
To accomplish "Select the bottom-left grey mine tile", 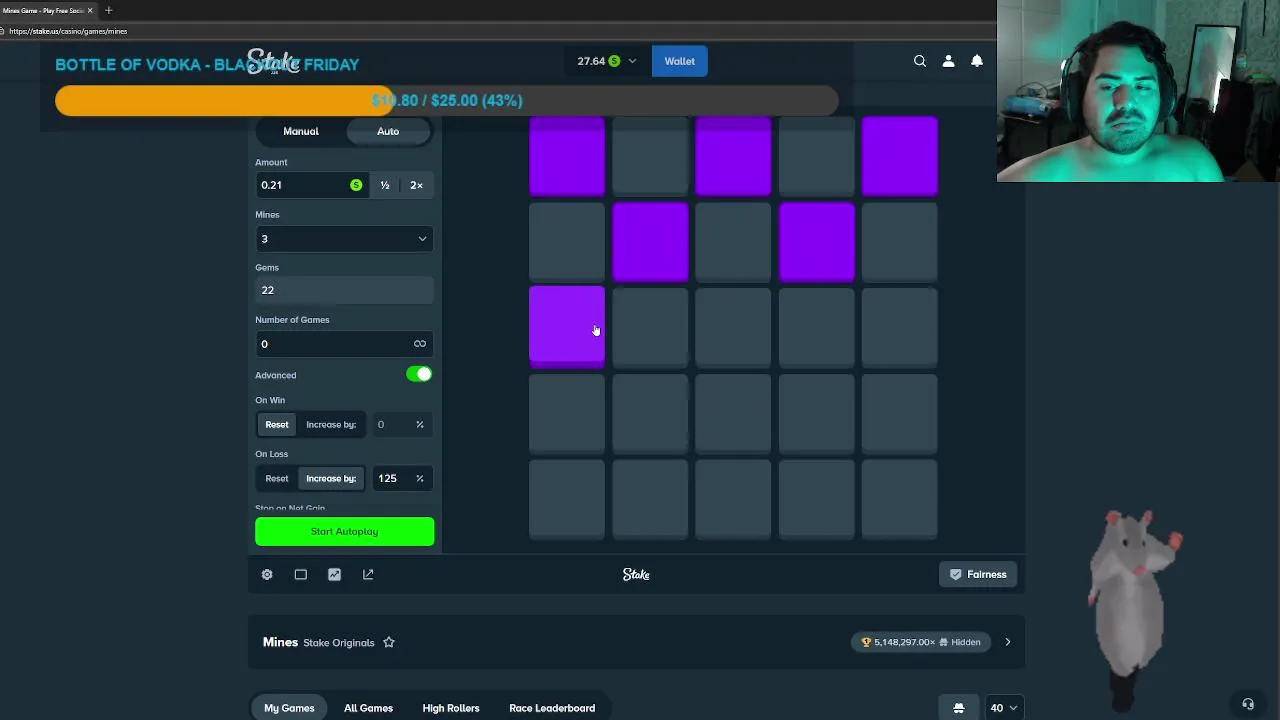I will pyautogui.click(x=567, y=499).
